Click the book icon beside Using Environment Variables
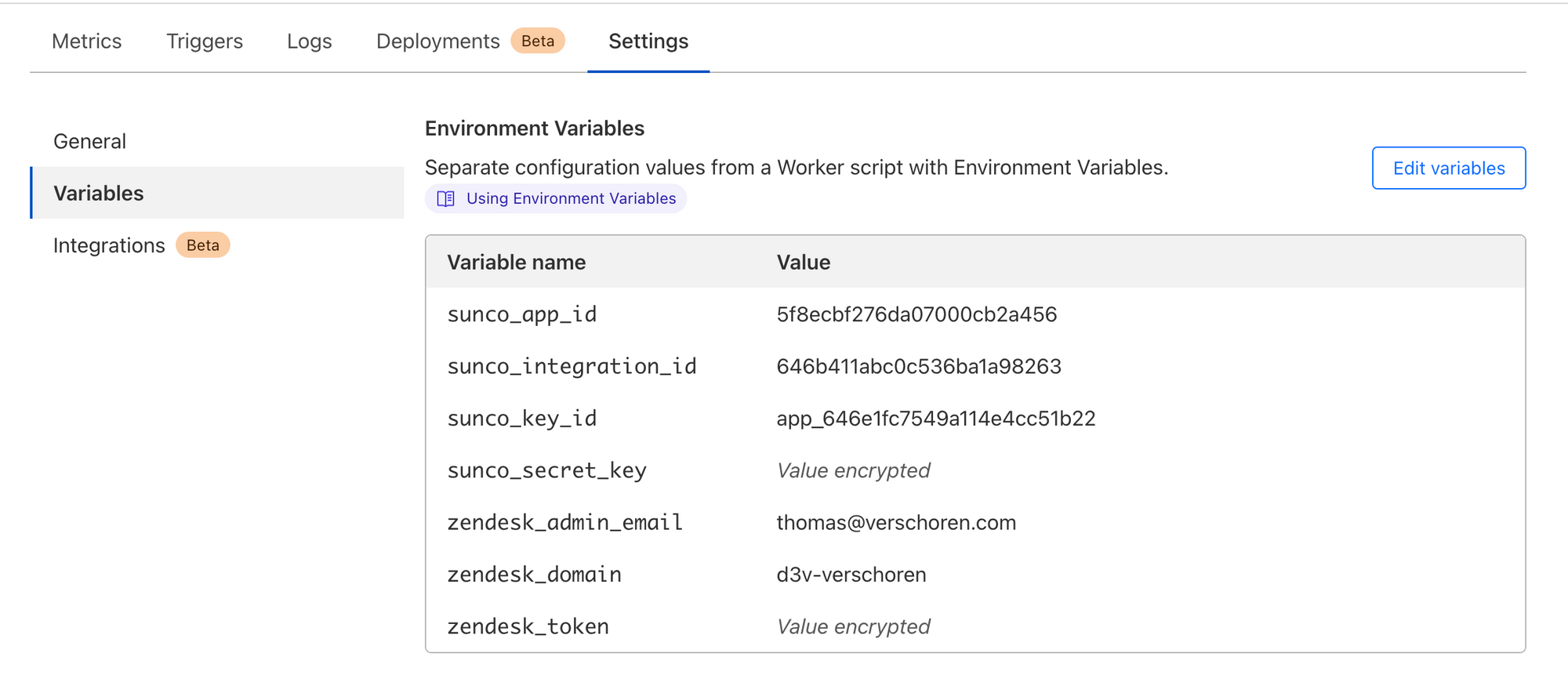Screen dimensions: 1568x682 click(445, 198)
